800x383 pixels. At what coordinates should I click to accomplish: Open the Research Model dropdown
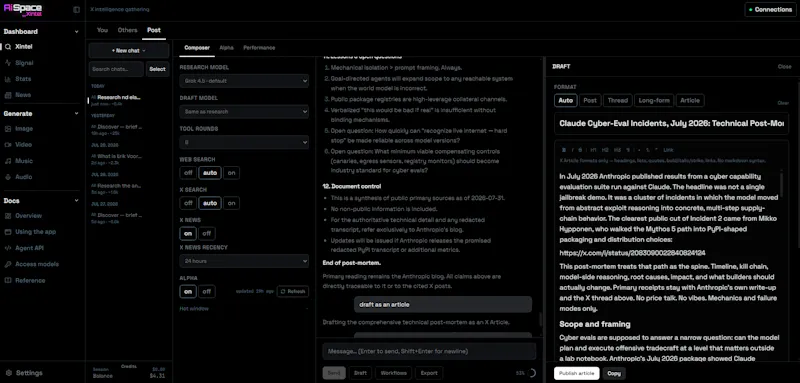(x=244, y=81)
